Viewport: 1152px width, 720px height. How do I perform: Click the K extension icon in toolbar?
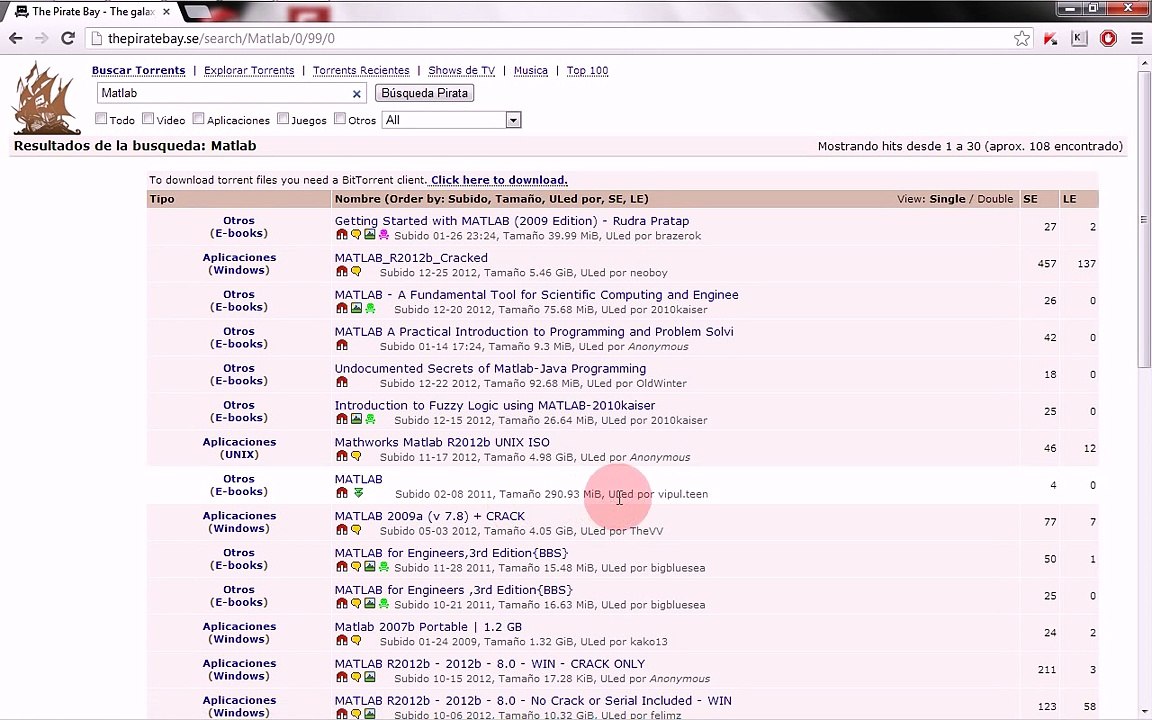pos(1079,39)
